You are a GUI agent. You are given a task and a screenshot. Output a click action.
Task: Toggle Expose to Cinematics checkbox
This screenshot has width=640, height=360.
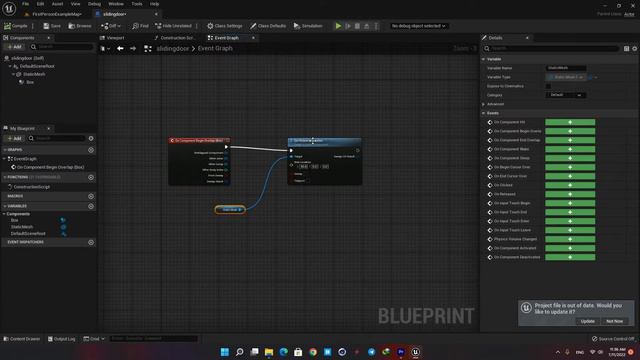pyautogui.click(x=548, y=86)
